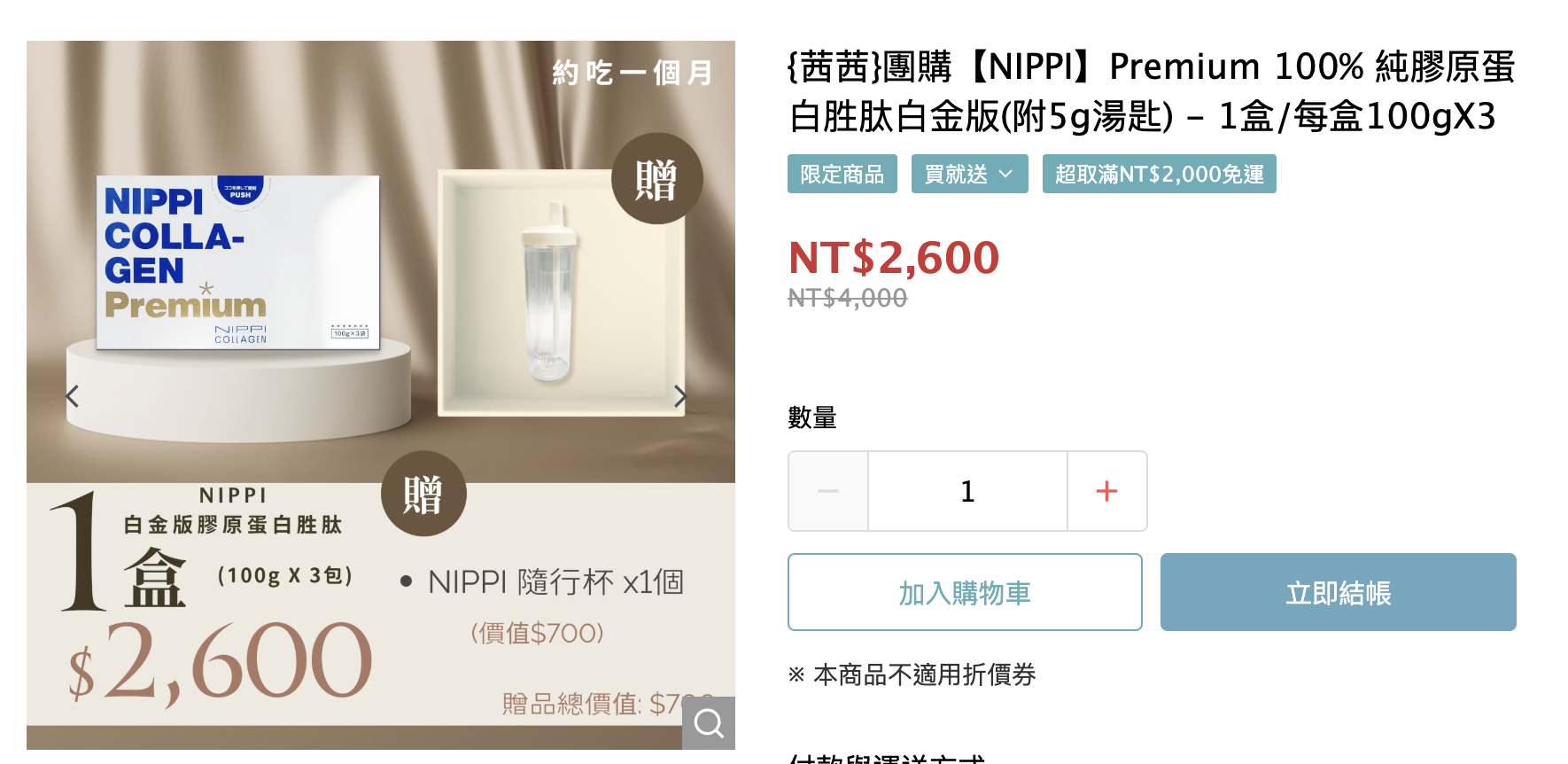Click the 立即結帳 button
This screenshot has height=764, width=1568.
pyautogui.click(x=1337, y=592)
